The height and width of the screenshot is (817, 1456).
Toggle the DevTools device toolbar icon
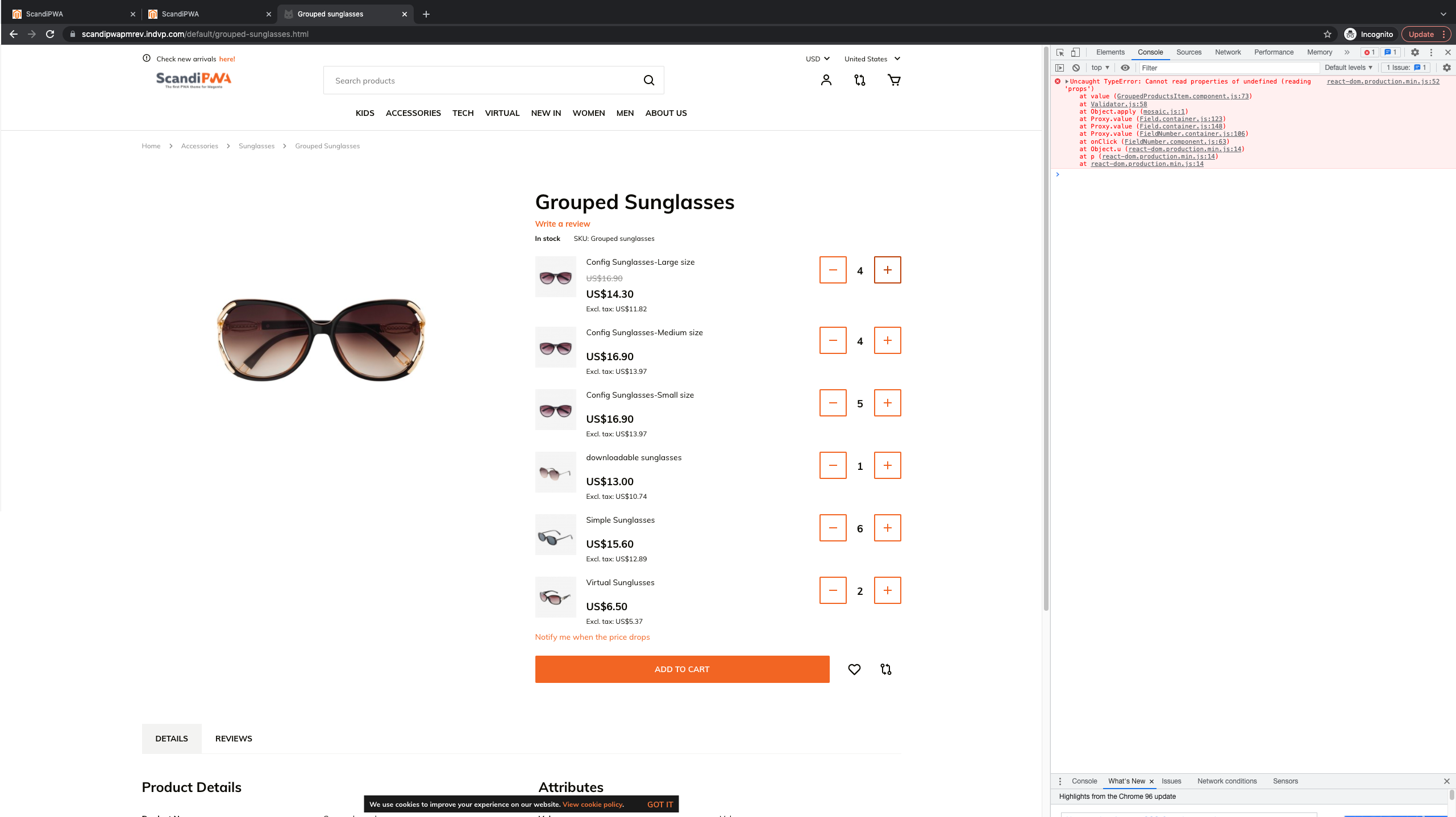pos(1075,52)
